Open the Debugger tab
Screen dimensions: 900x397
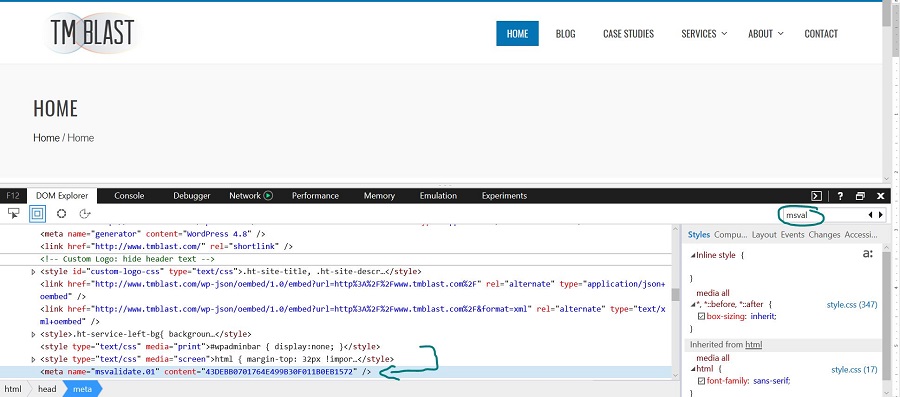pyautogui.click(x=192, y=196)
